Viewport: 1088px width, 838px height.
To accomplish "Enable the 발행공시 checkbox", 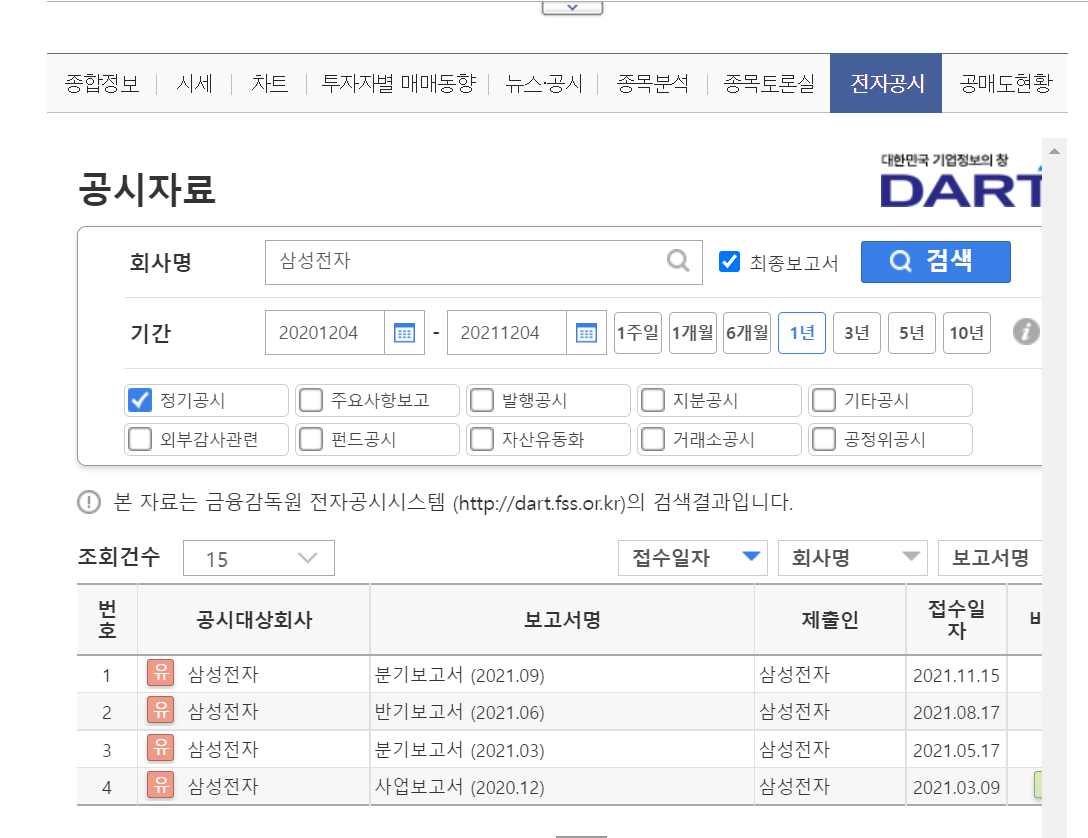I will click(482, 400).
